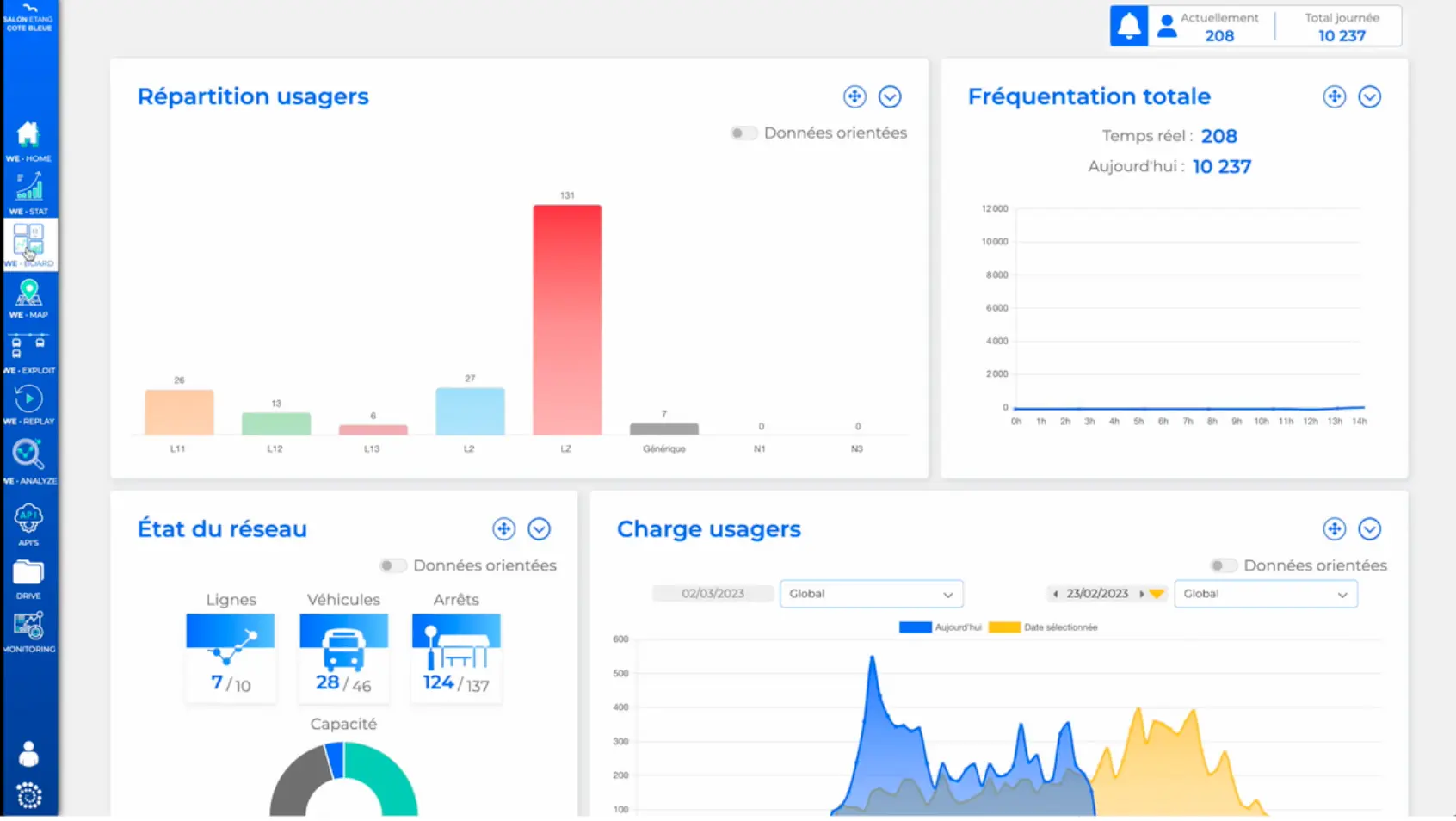Collapse the Fréquentation totale panel chevron
This screenshot has height=821, width=1456.
click(1370, 96)
